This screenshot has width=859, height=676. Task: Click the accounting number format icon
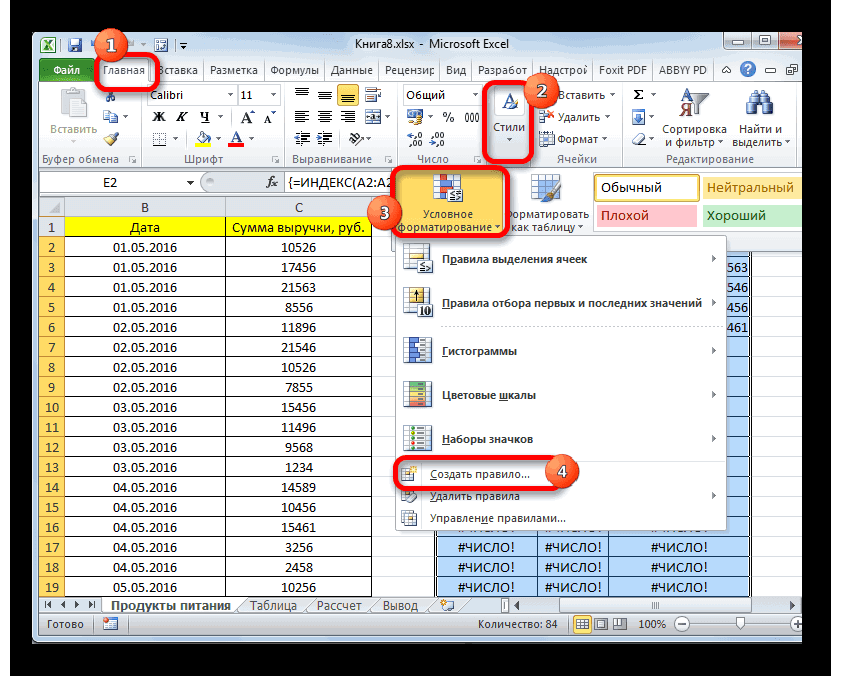tap(415, 117)
